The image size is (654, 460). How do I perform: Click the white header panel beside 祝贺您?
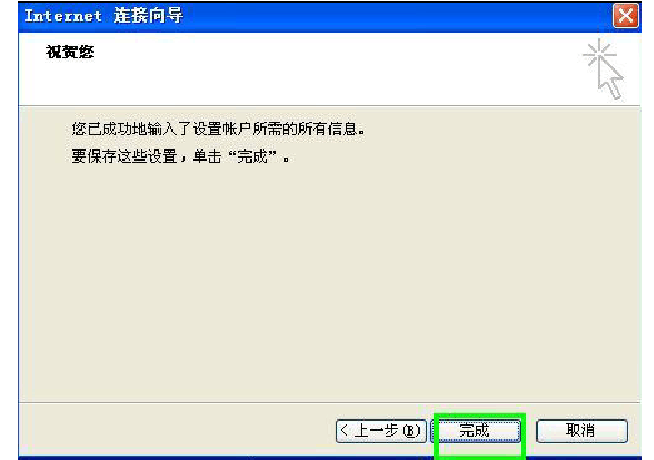(334, 69)
